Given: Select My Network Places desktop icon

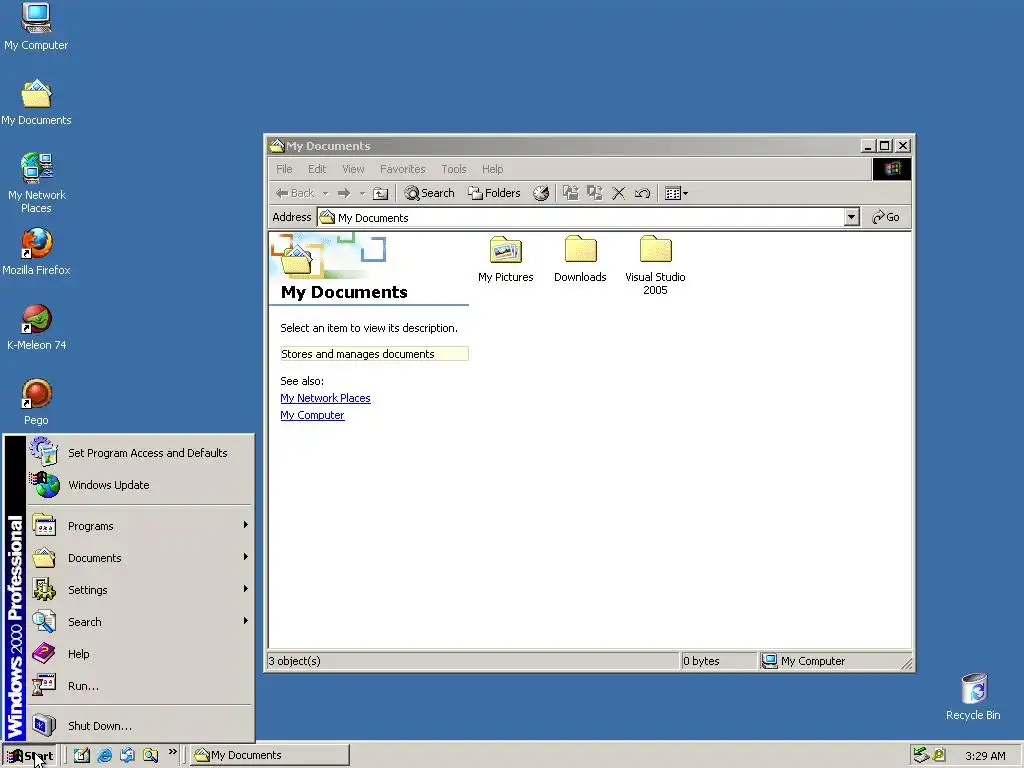Looking at the screenshot, I should tap(36, 183).
